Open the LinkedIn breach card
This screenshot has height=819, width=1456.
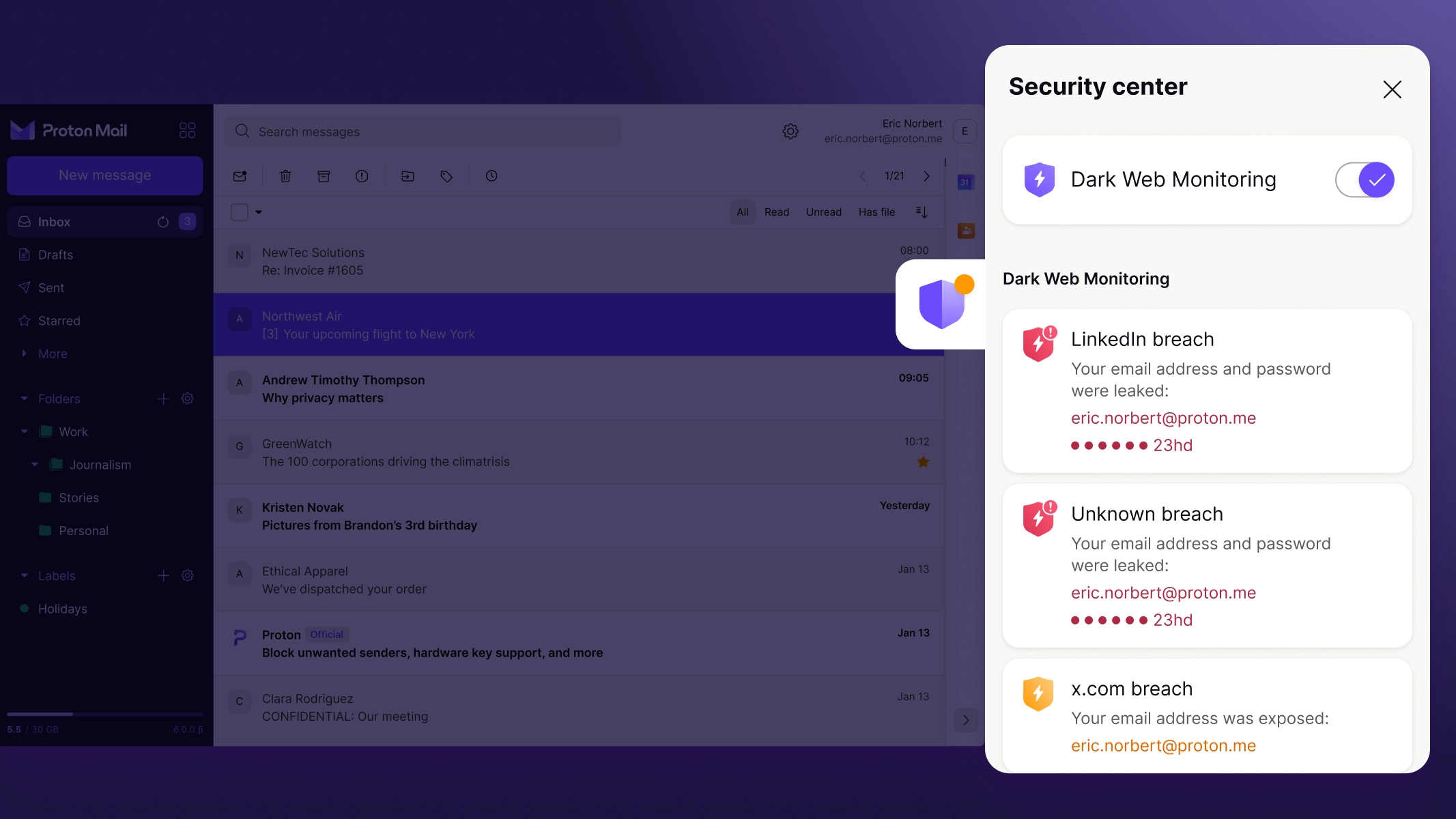[x=1207, y=391]
